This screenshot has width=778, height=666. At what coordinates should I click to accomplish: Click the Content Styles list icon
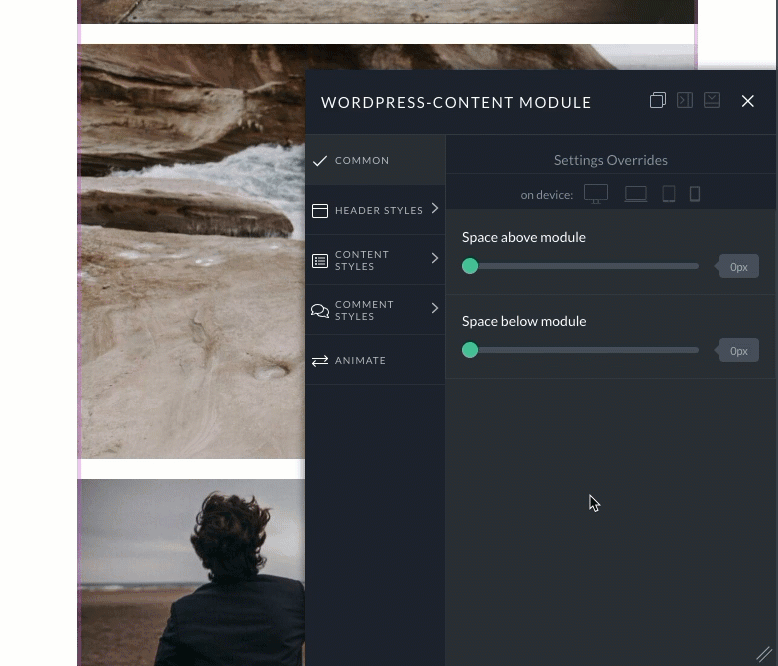point(320,261)
